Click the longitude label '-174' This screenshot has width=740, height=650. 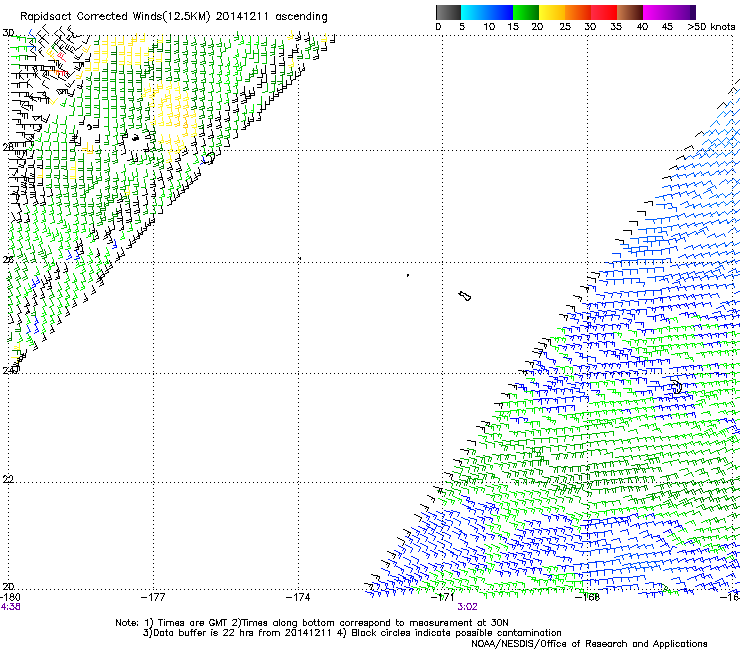[298, 597]
